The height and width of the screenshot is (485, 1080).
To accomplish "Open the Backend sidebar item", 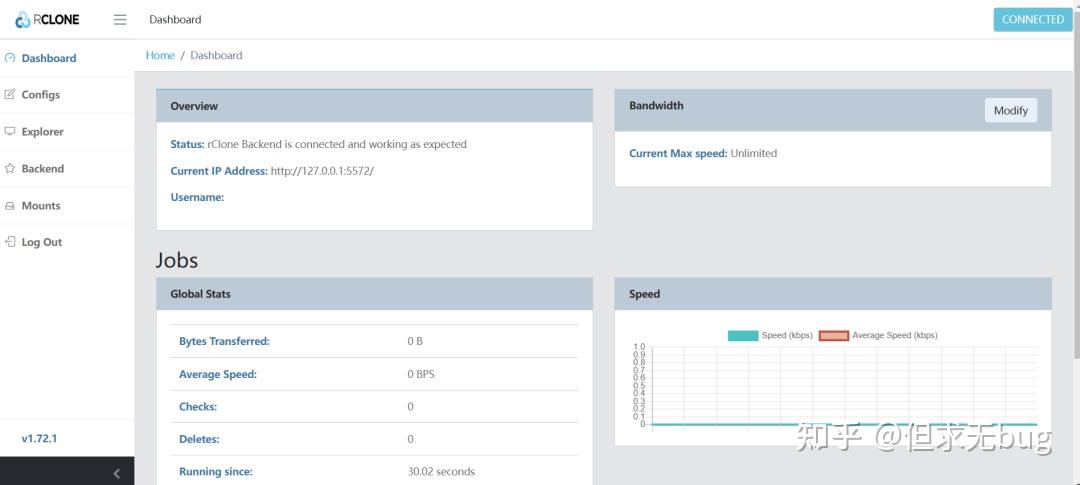I will [67, 168].
